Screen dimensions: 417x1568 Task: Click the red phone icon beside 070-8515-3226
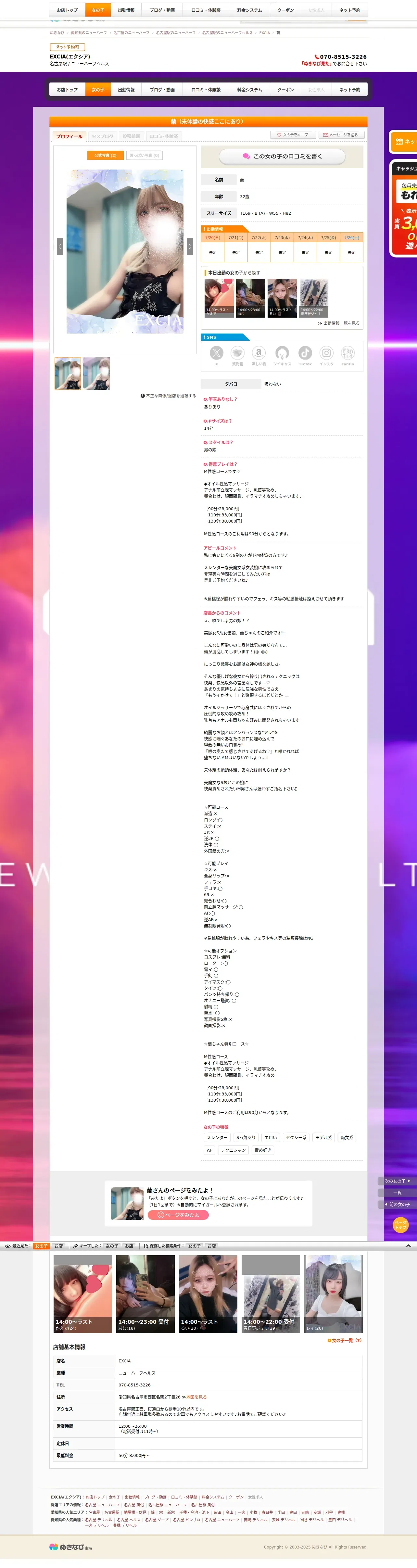point(317,57)
